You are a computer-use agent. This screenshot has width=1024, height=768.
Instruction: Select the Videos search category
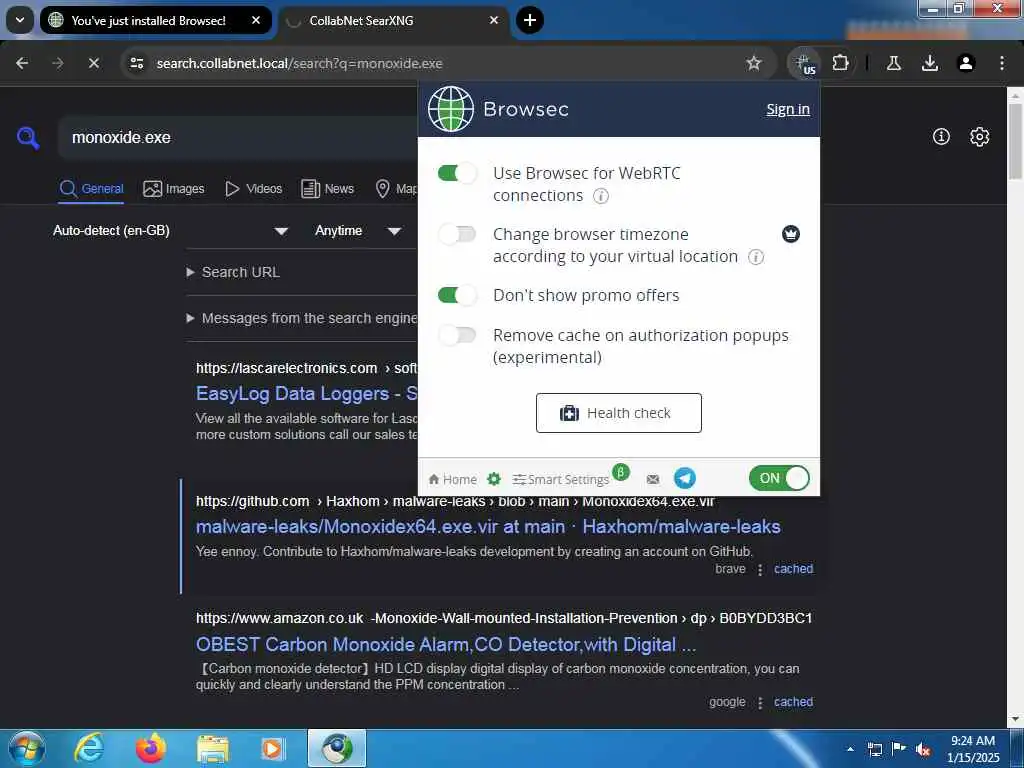click(253, 189)
